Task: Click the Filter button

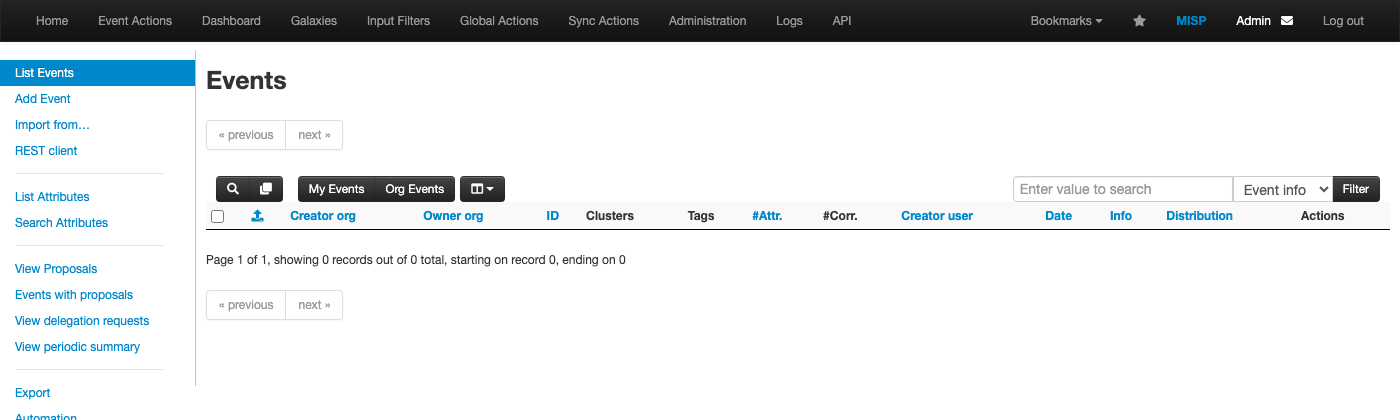Action: (x=1356, y=189)
